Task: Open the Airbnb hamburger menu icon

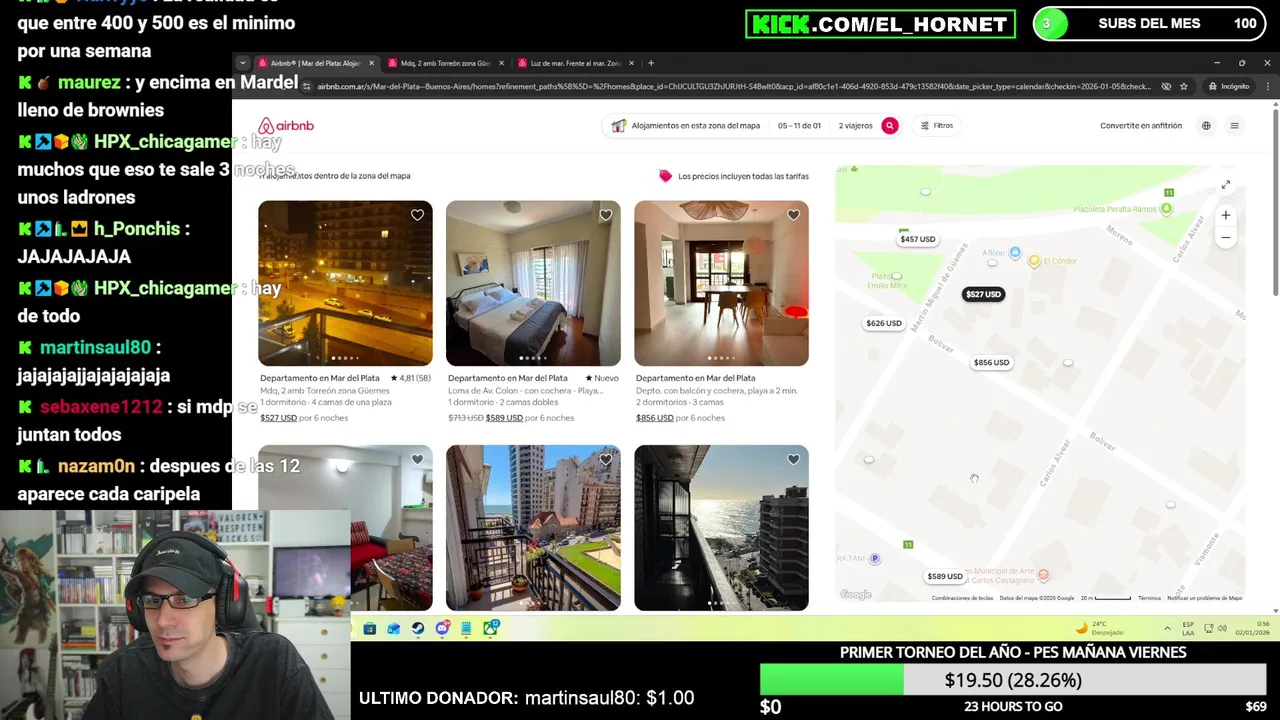Action: point(1234,126)
